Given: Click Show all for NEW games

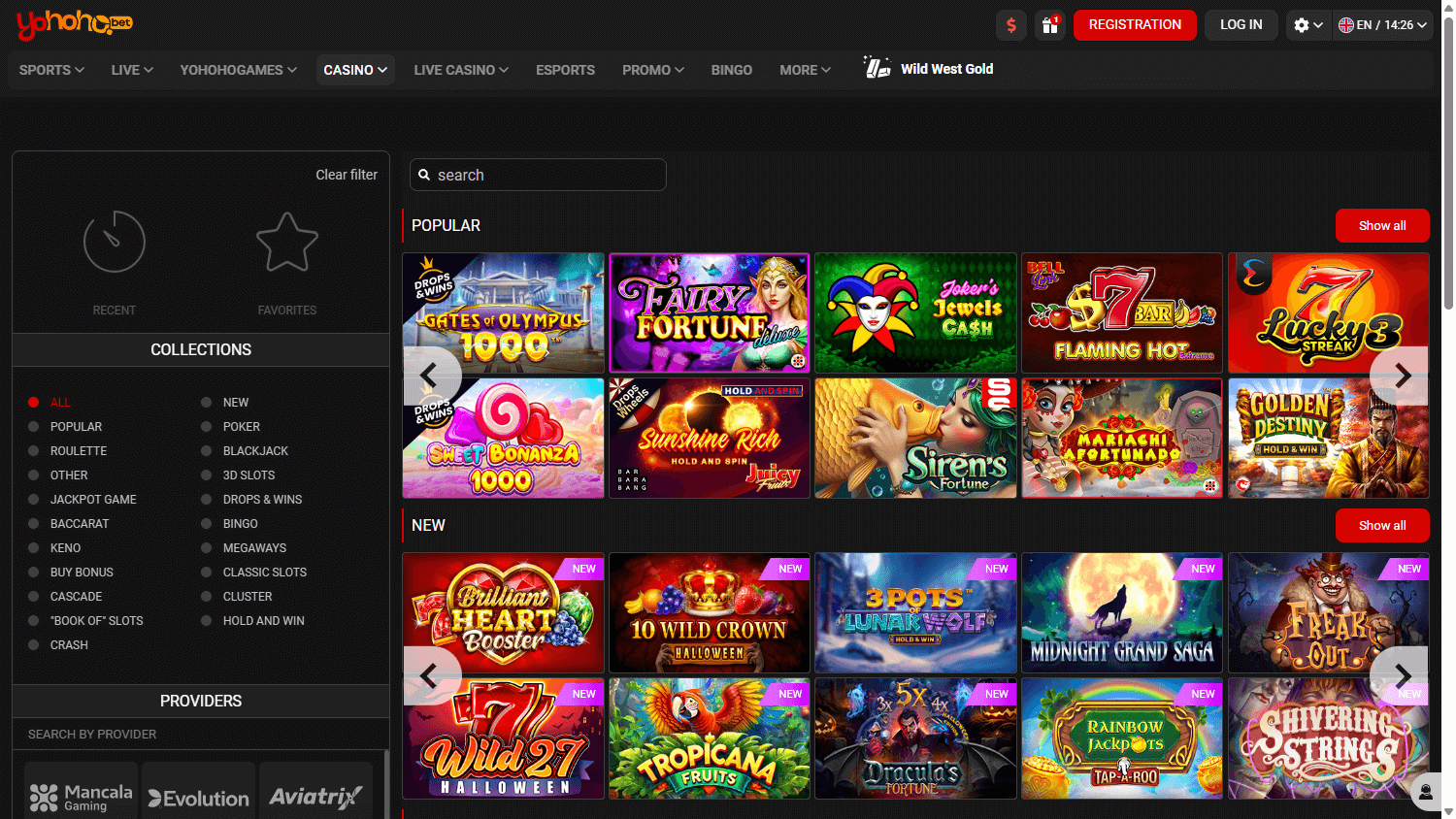Looking at the screenshot, I should pyautogui.click(x=1382, y=525).
